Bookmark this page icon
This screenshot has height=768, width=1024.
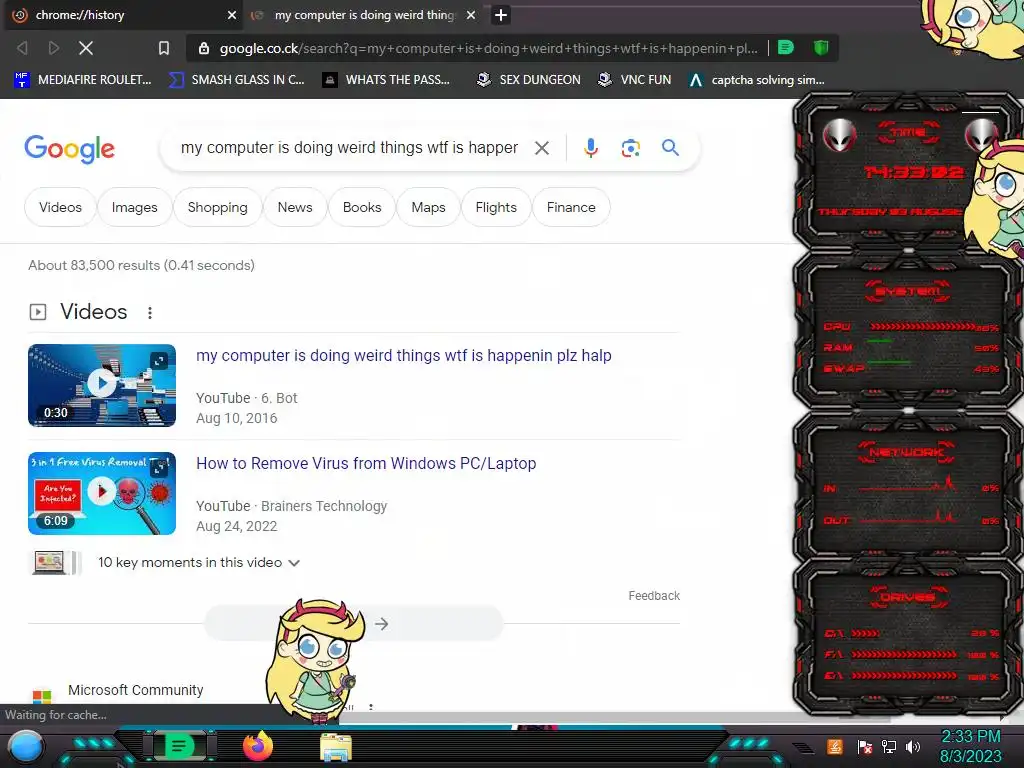click(164, 48)
